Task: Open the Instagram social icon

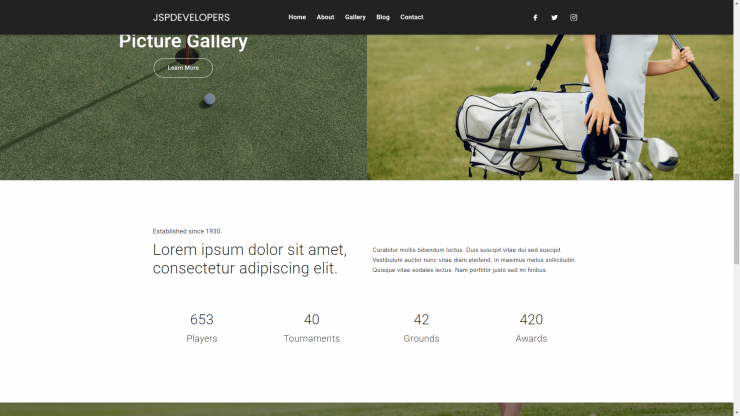Action: 573,17
